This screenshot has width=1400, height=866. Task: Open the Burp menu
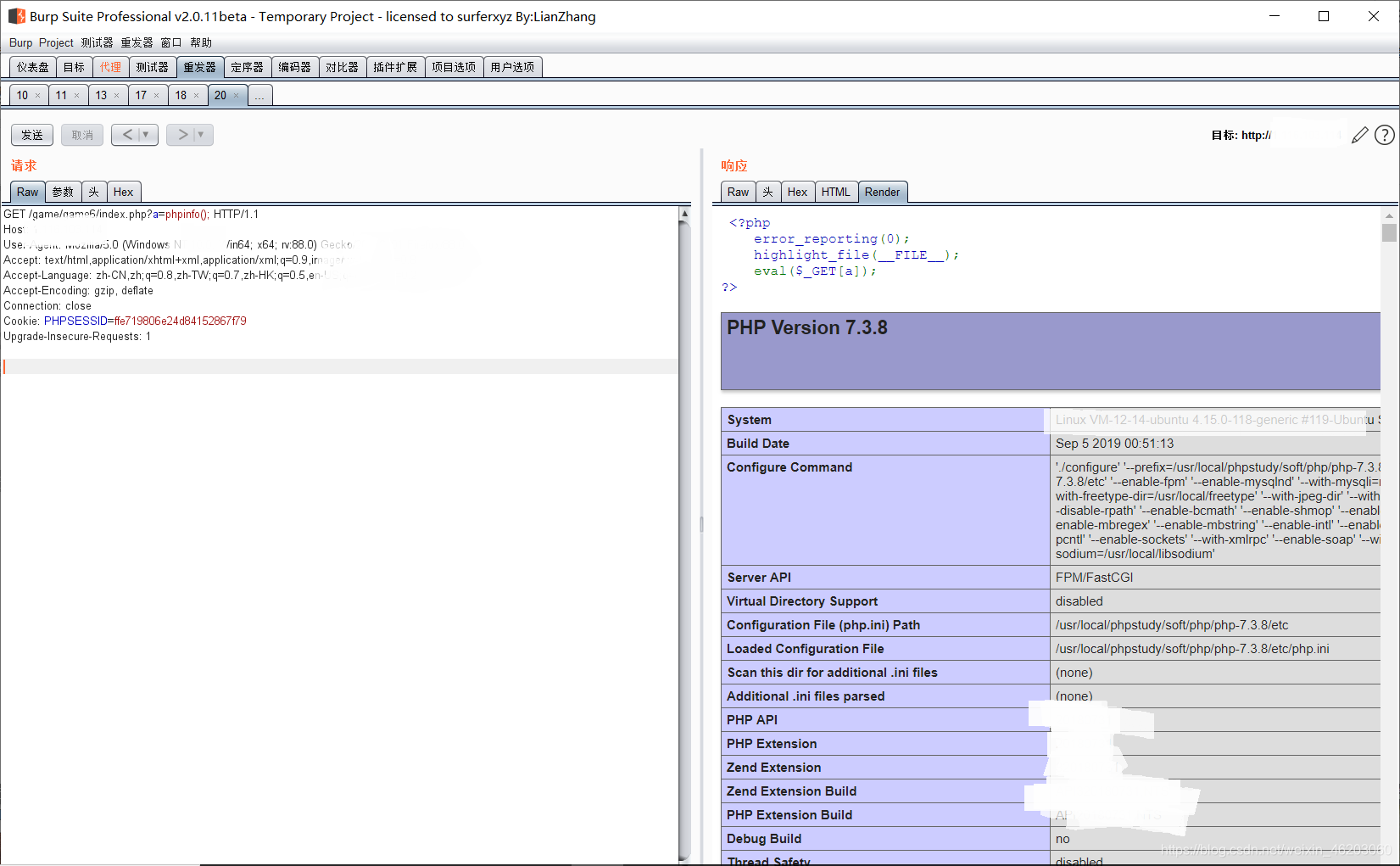pyautogui.click(x=20, y=42)
